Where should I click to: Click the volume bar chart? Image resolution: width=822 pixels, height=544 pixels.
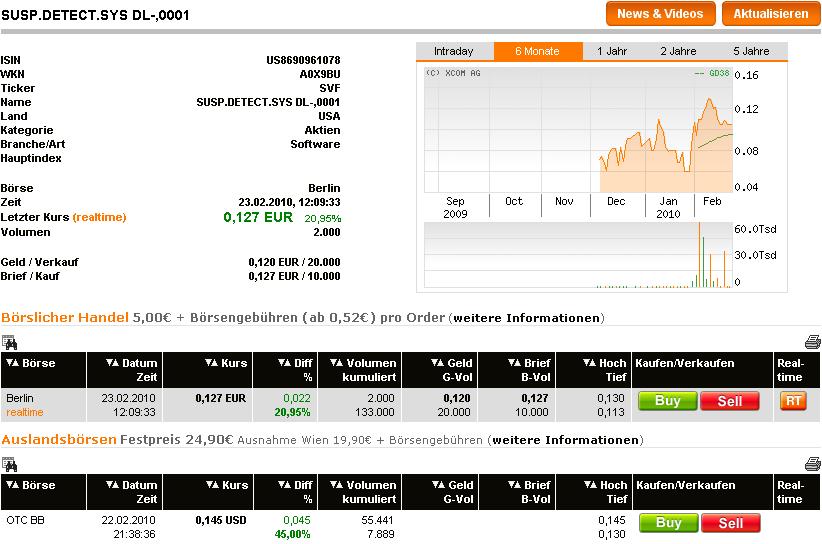click(x=578, y=255)
